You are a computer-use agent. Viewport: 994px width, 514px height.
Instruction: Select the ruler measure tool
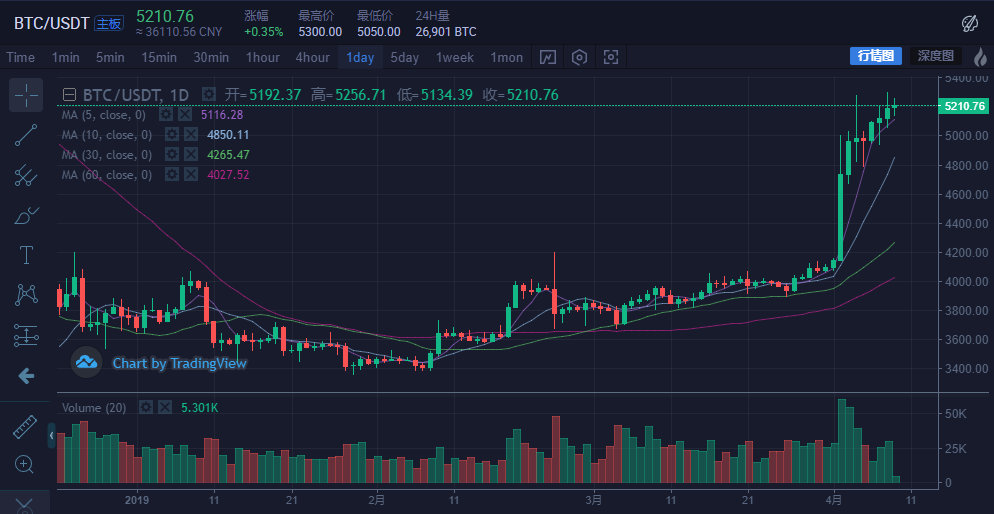tap(26, 427)
